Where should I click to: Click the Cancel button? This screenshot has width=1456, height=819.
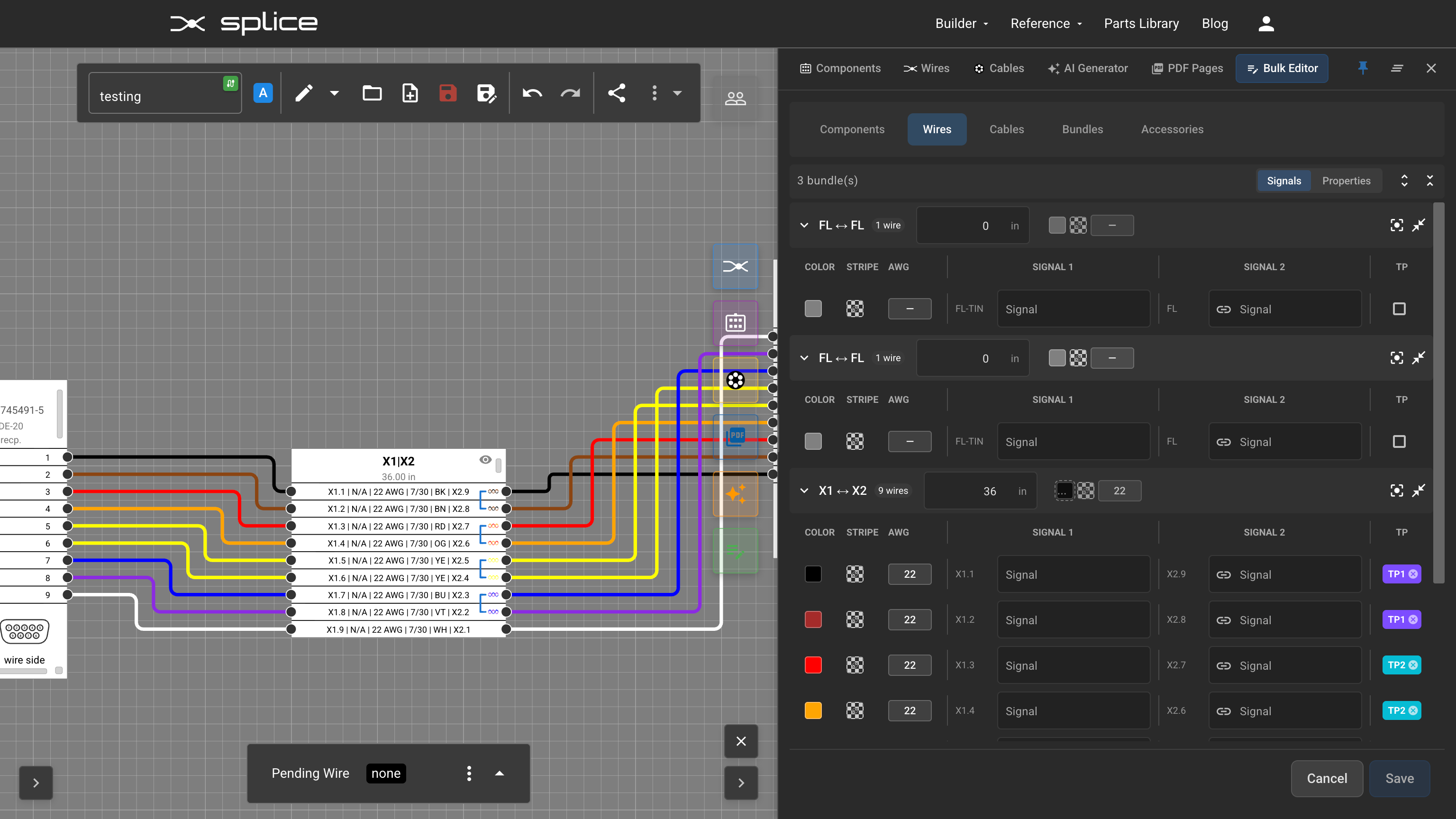tap(1327, 778)
